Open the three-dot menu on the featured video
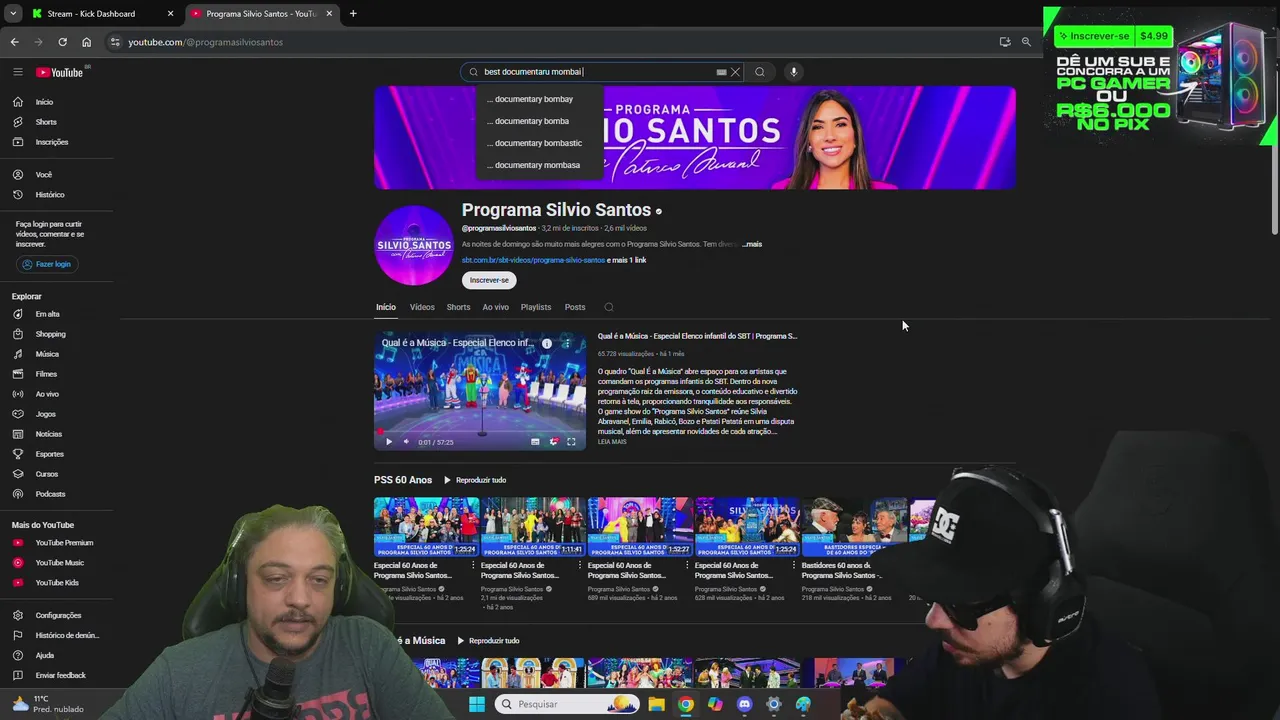The image size is (1280, 720). pyautogui.click(x=567, y=343)
